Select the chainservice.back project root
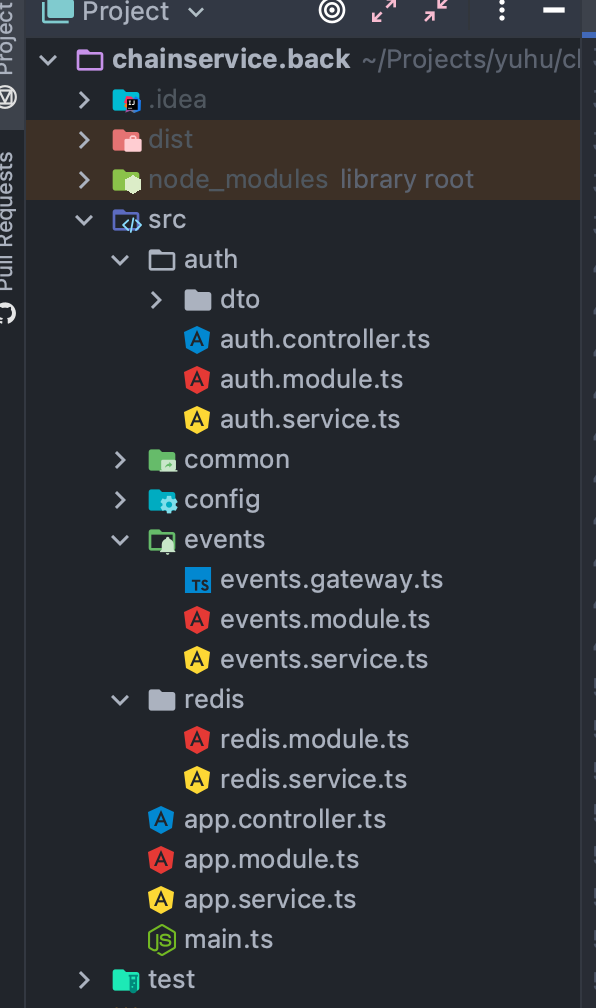Image resolution: width=596 pixels, height=1008 pixels. [x=231, y=59]
